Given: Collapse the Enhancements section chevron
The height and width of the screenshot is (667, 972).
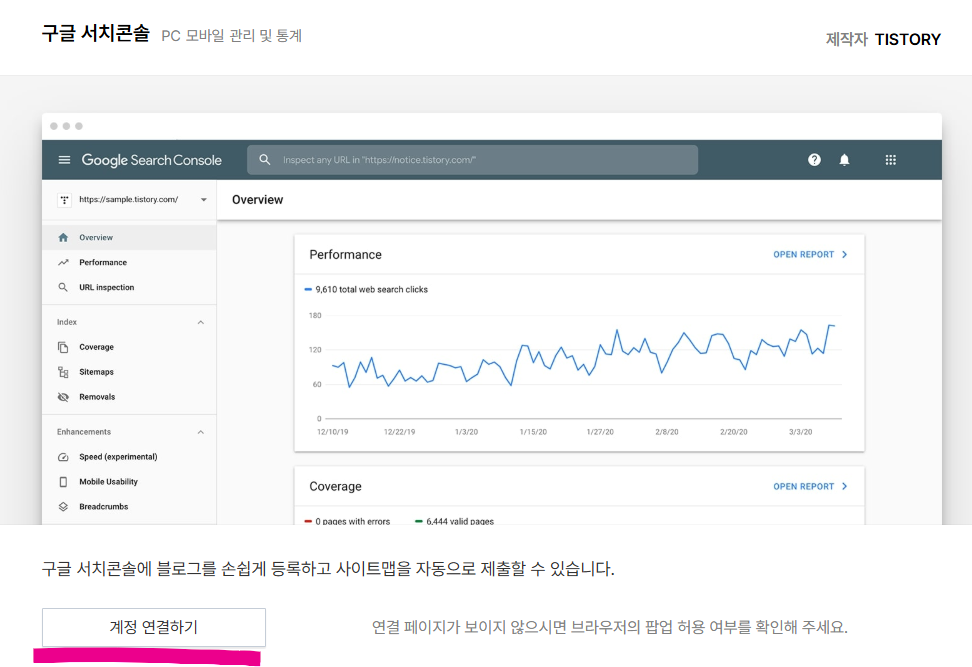Looking at the screenshot, I should coord(200,432).
